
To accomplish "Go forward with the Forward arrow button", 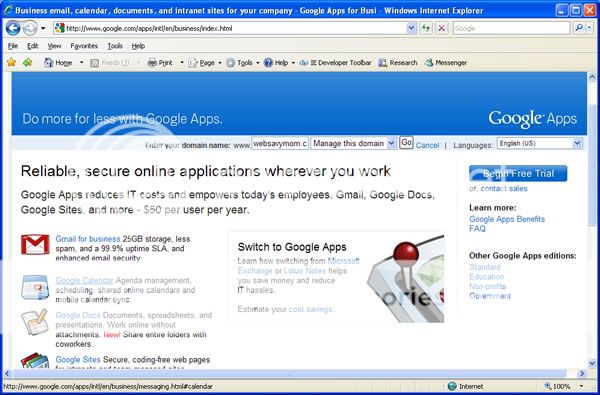I will (30, 28).
